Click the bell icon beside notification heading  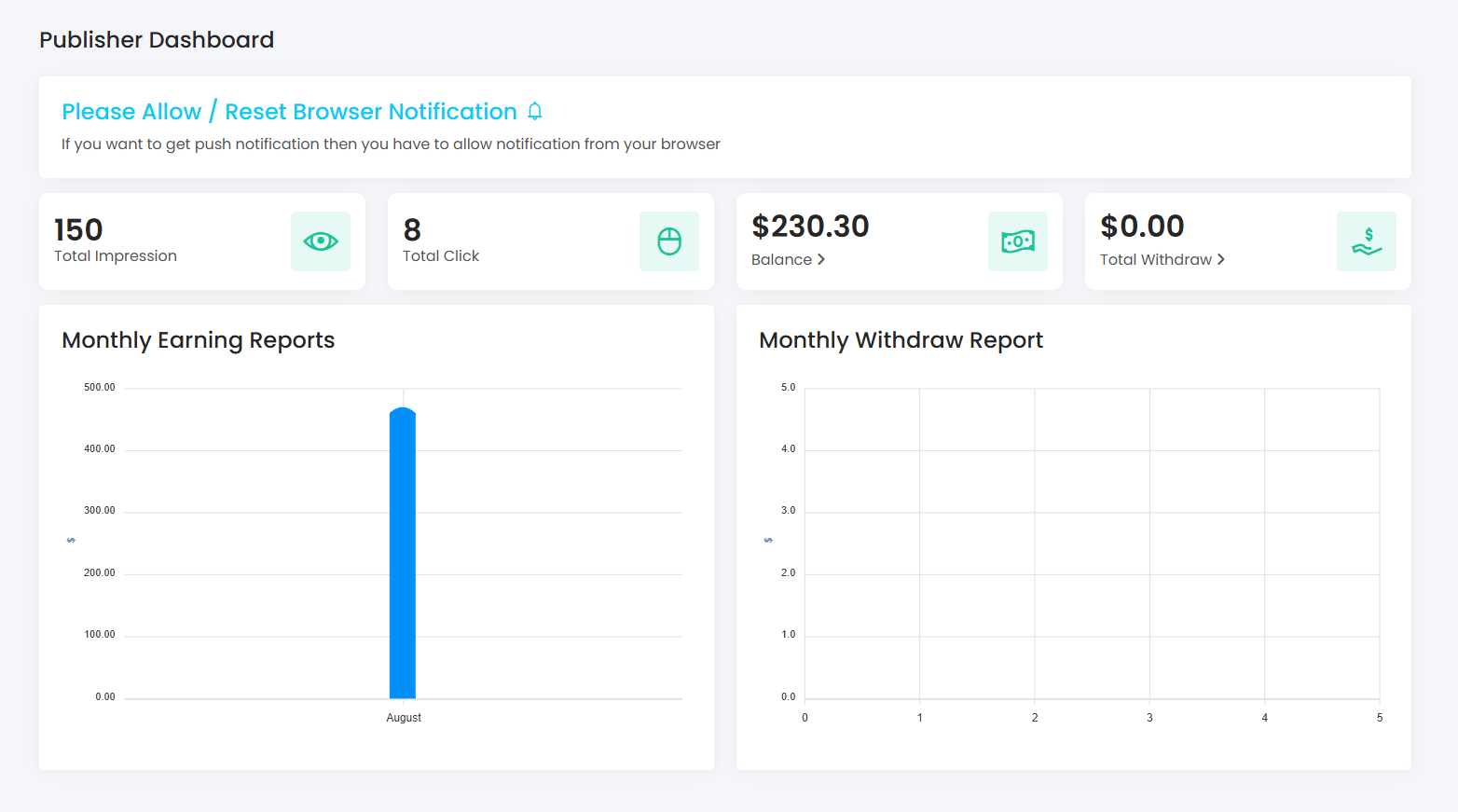pyautogui.click(x=535, y=112)
